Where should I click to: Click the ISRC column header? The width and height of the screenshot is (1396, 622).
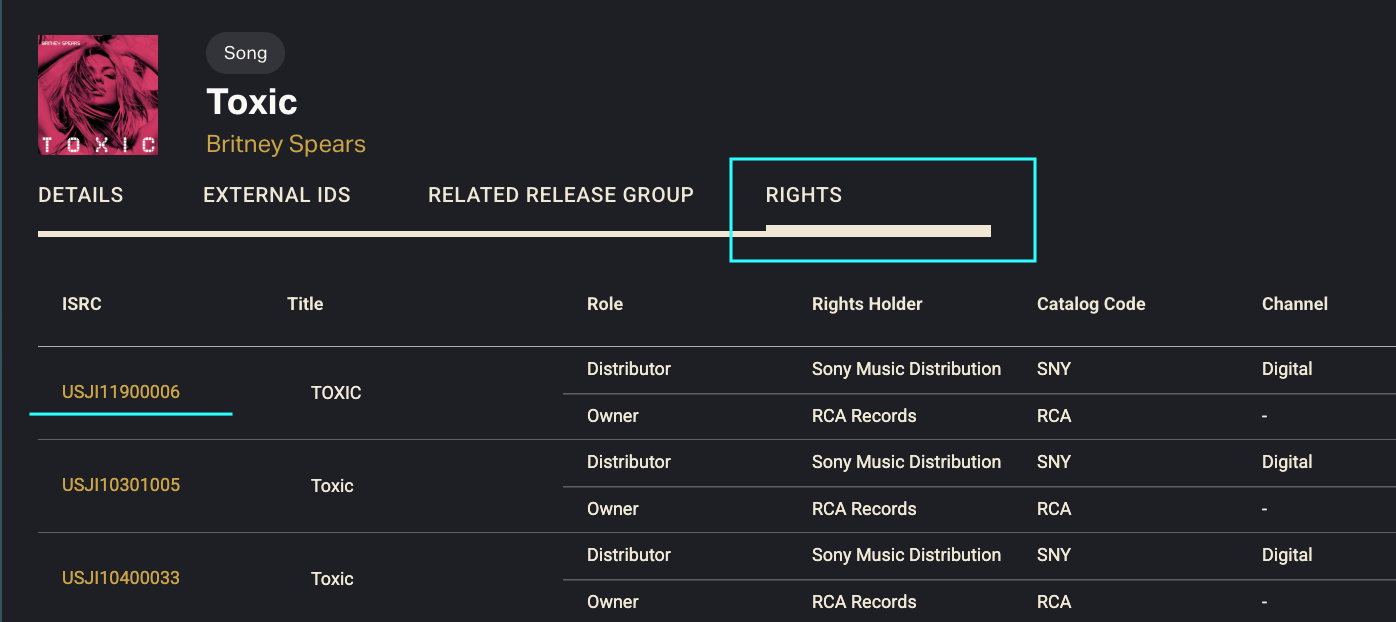(x=82, y=304)
